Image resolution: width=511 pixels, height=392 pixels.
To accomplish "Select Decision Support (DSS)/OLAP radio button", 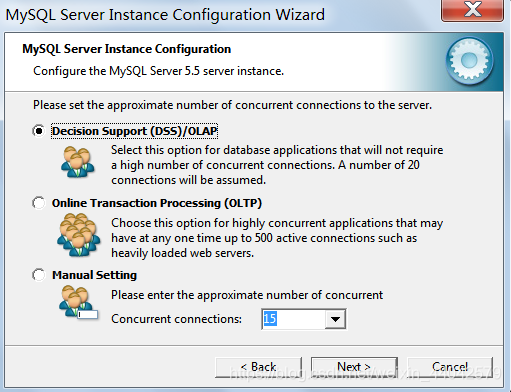I will pos(39,131).
